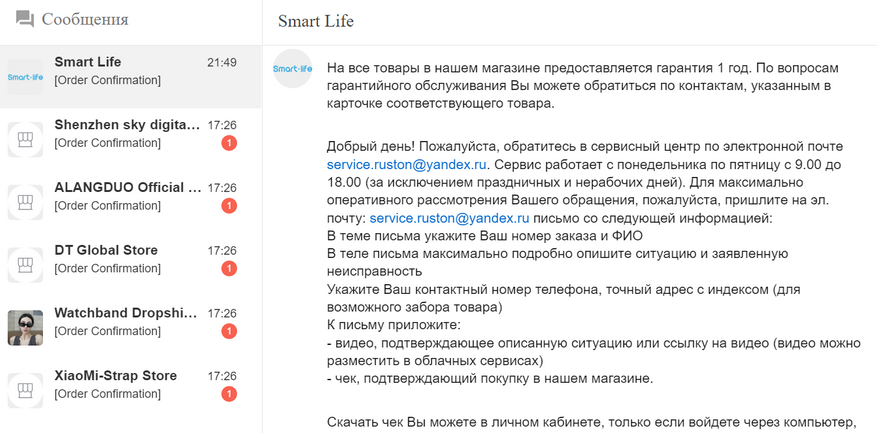Image resolution: width=877 pixels, height=433 pixels.
Task: Click unread badge on ALANGDUO Official
Action: [x=229, y=206]
